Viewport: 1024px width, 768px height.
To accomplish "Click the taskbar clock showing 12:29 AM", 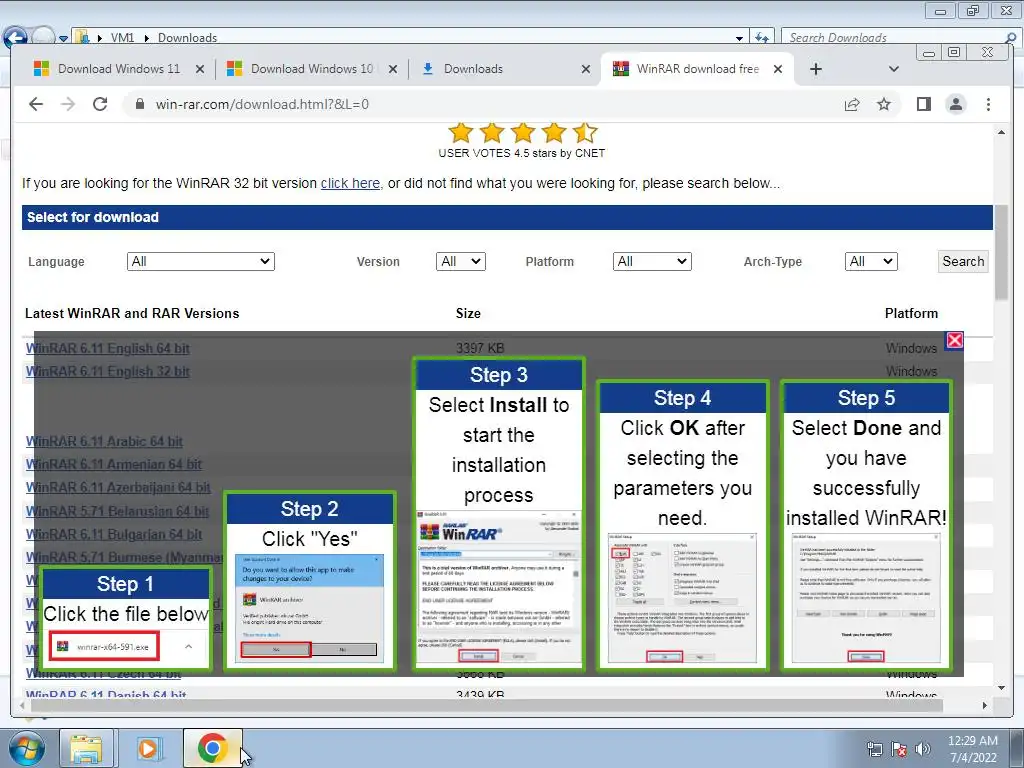I will [x=972, y=749].
